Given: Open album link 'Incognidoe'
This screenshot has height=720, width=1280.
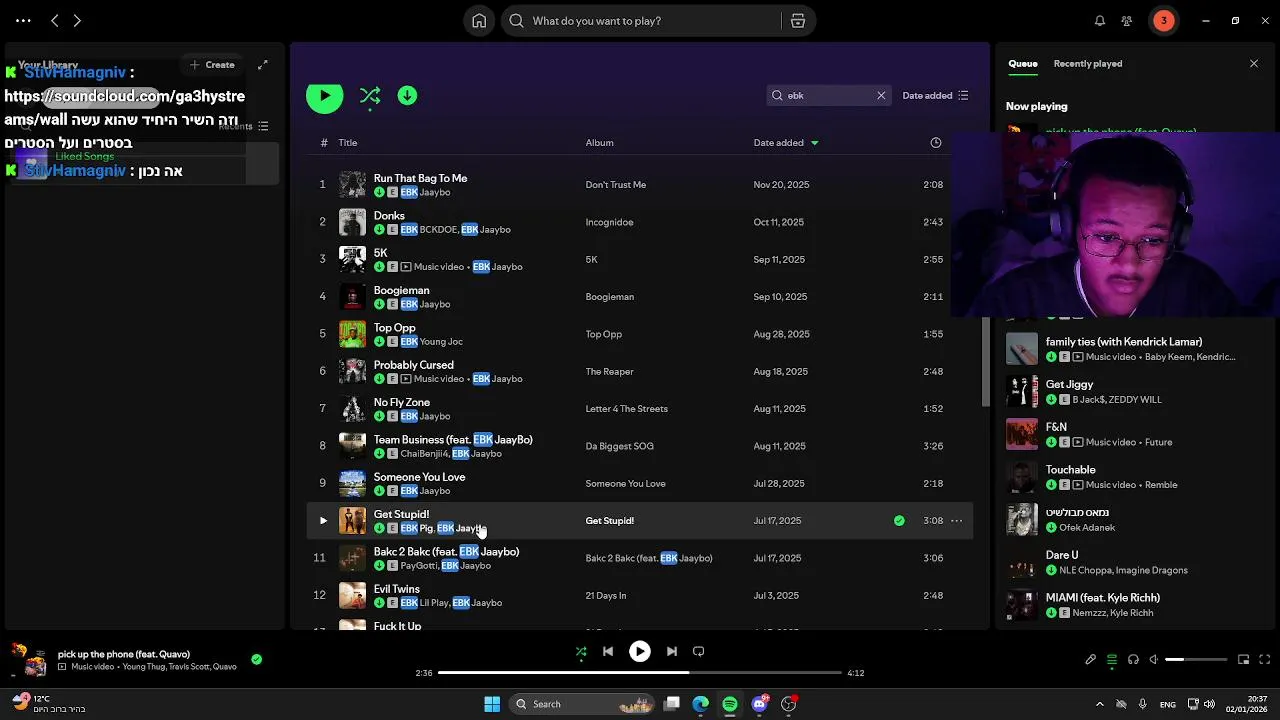Looking at the screenshot, I should tap(610, 222).
